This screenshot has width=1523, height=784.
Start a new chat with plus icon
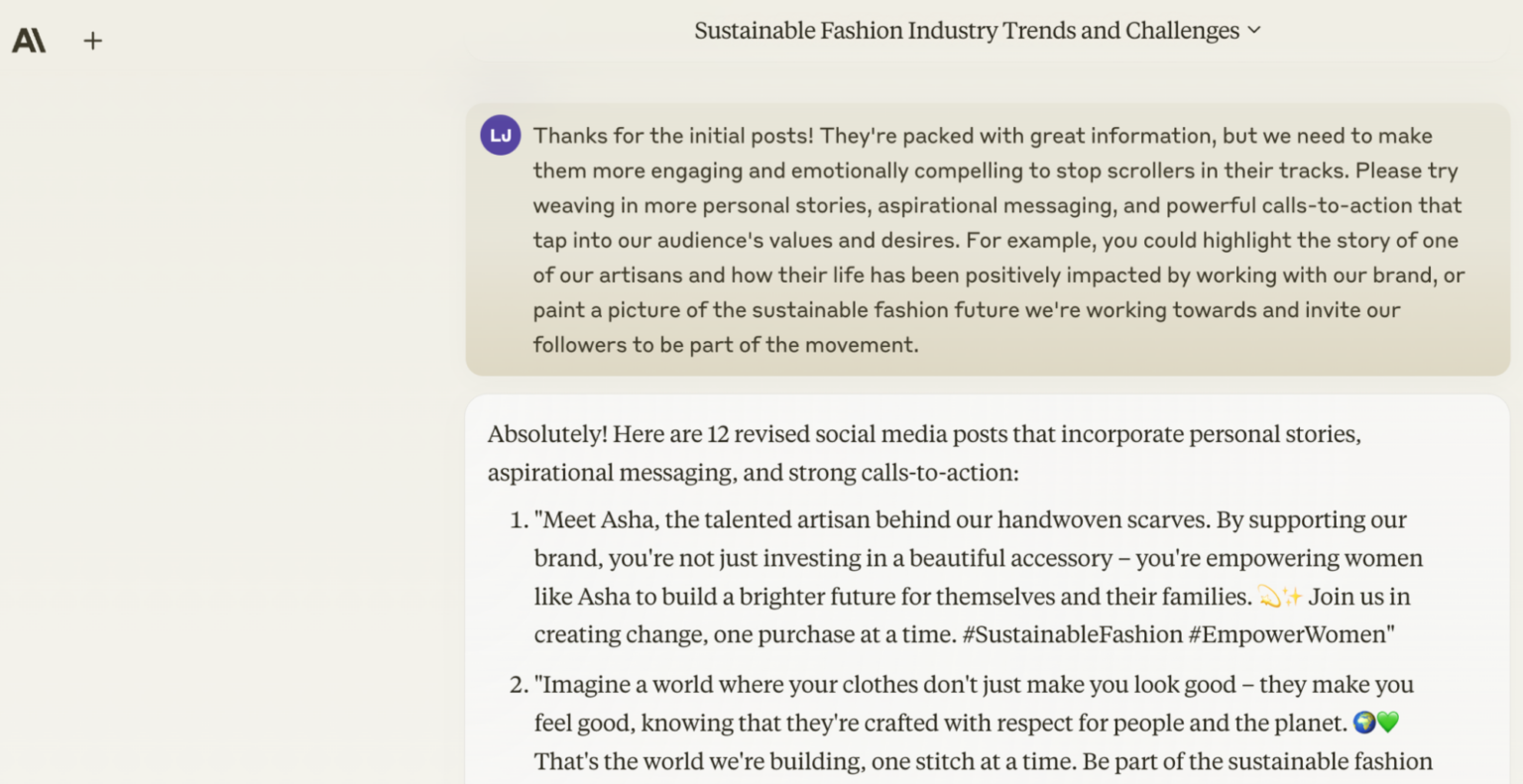[x=92, y=41]
